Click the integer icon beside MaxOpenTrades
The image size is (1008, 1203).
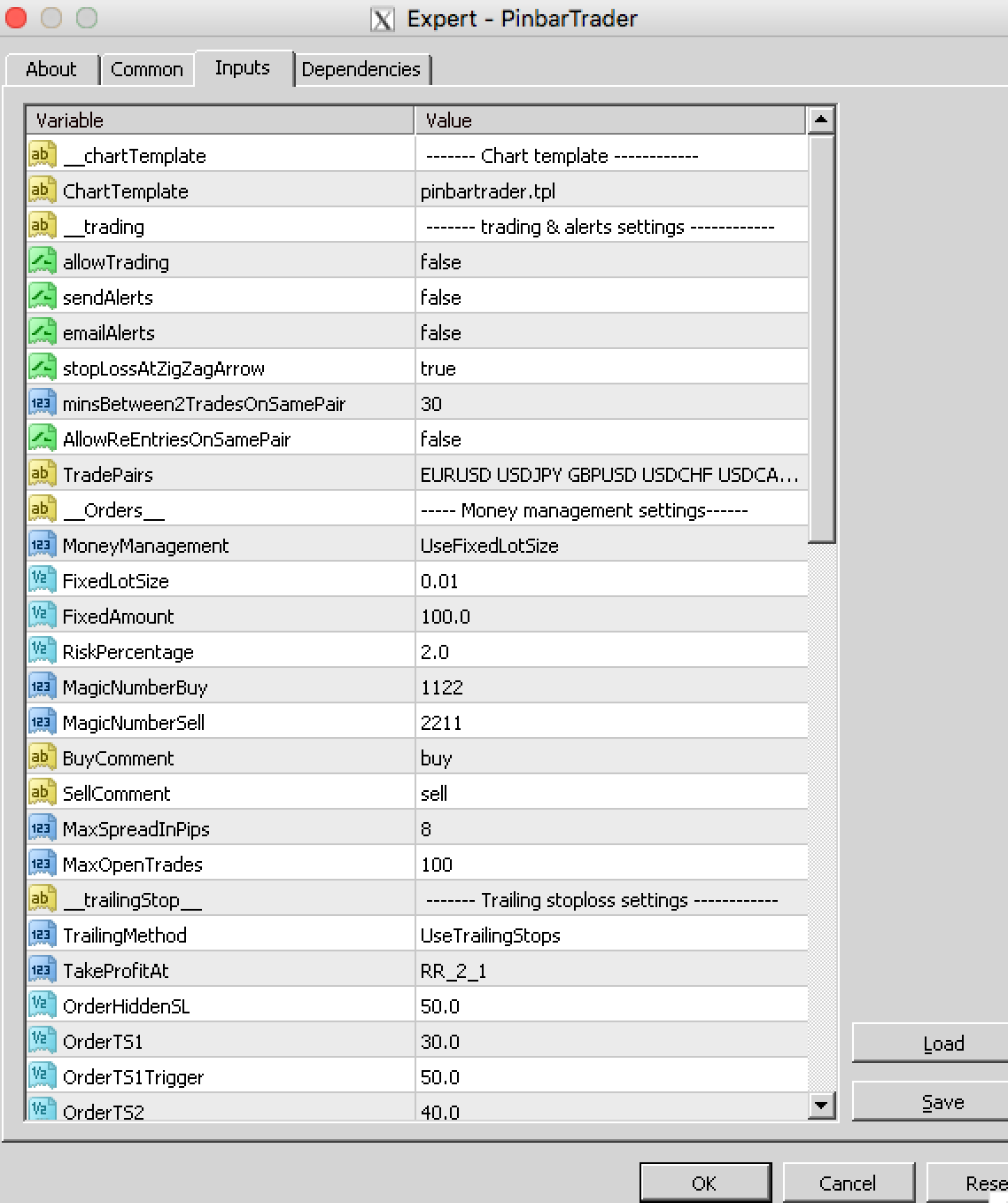click(x=43, y=864)
